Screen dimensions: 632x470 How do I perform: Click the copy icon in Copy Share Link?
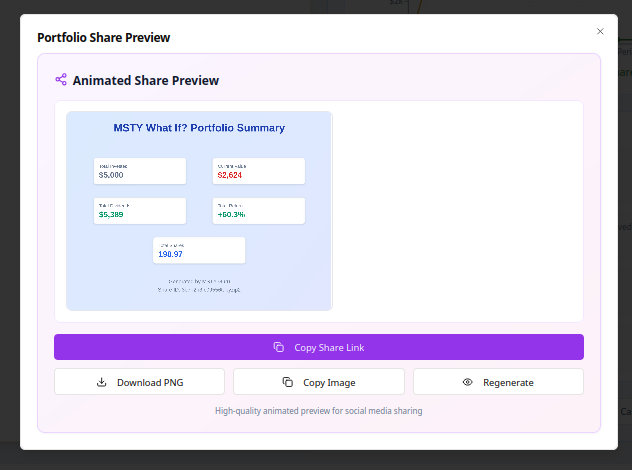click(x=279, y=347)
